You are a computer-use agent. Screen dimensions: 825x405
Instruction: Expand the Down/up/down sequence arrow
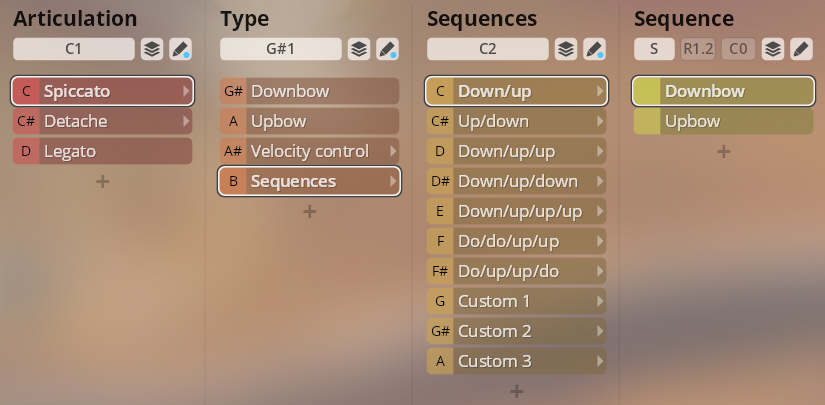click(600, 181)
